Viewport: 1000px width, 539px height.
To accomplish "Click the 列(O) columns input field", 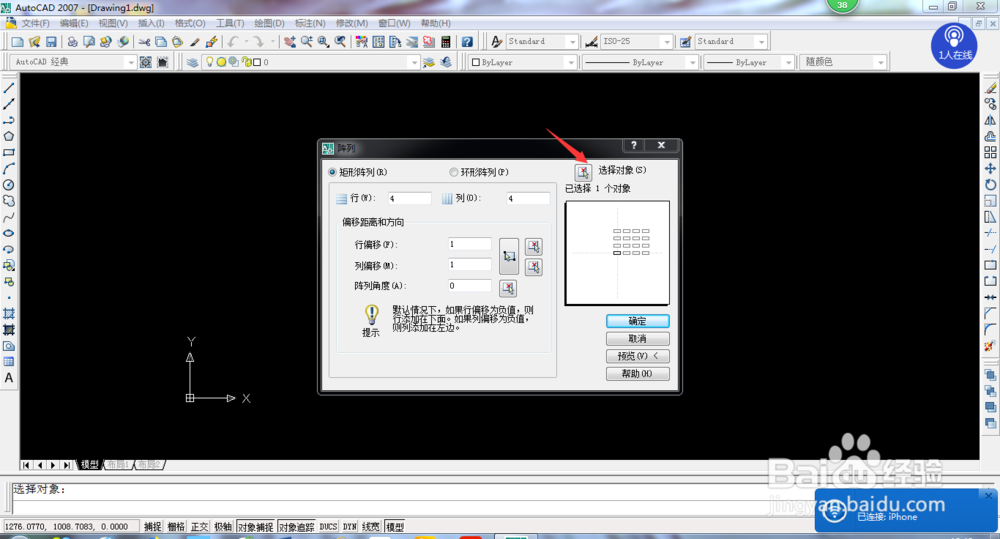I will click(x=528, y=198).
